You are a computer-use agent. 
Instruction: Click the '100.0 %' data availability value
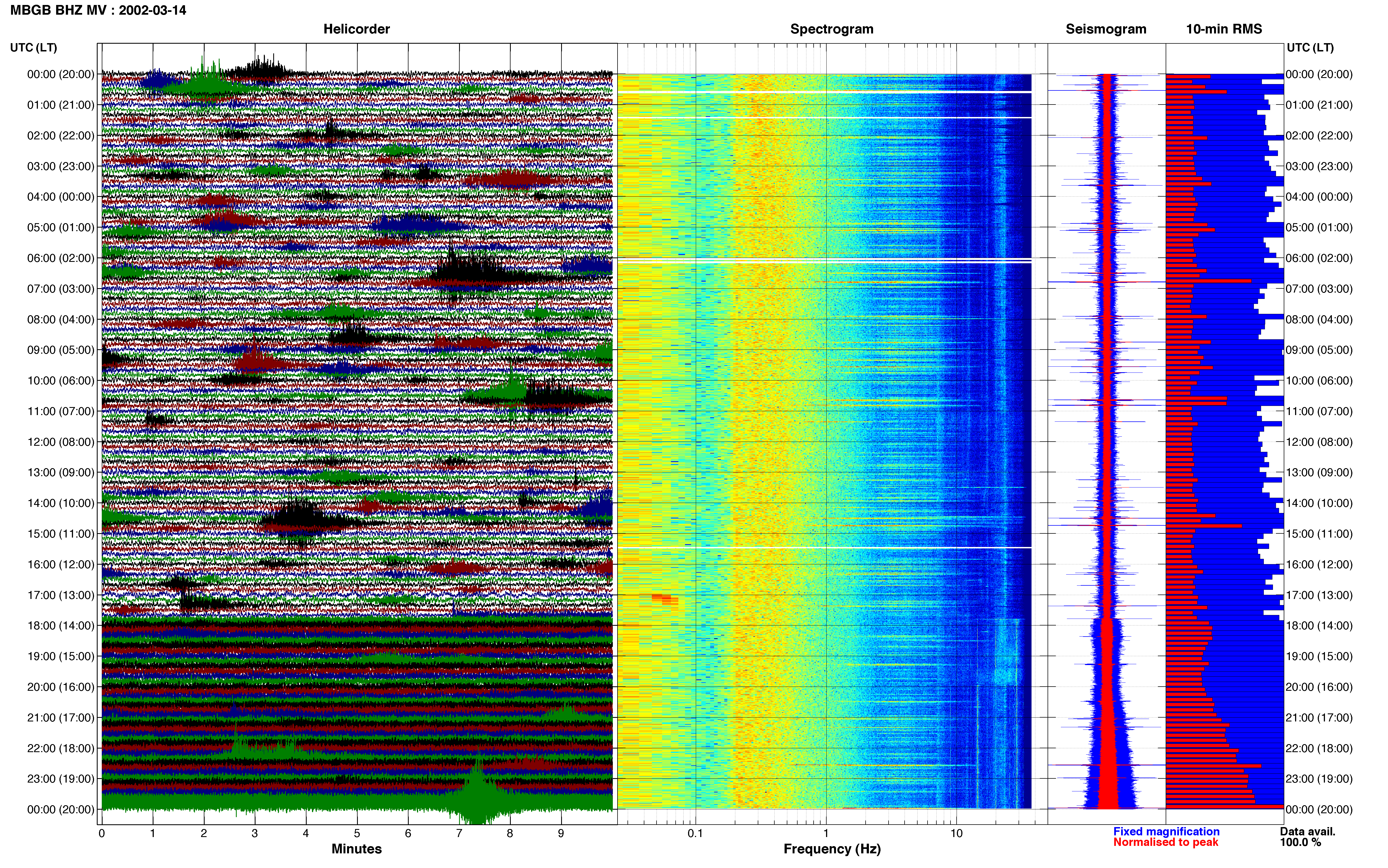[1300, 843]
